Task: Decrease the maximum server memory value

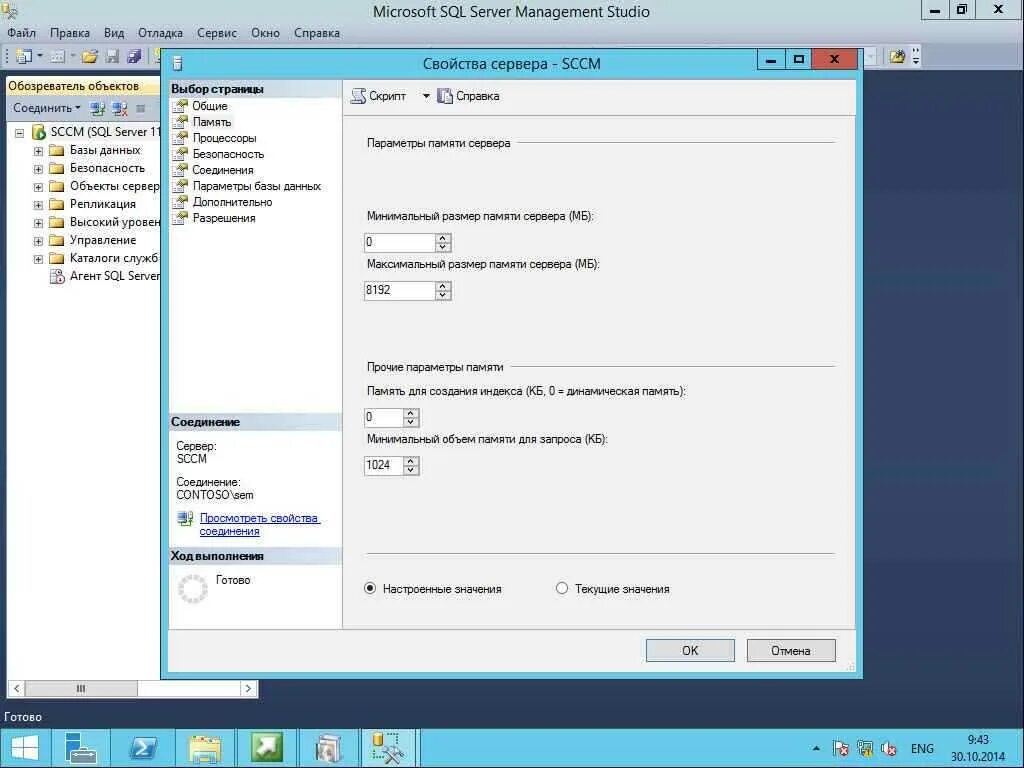Action: [x=443, y=295]
